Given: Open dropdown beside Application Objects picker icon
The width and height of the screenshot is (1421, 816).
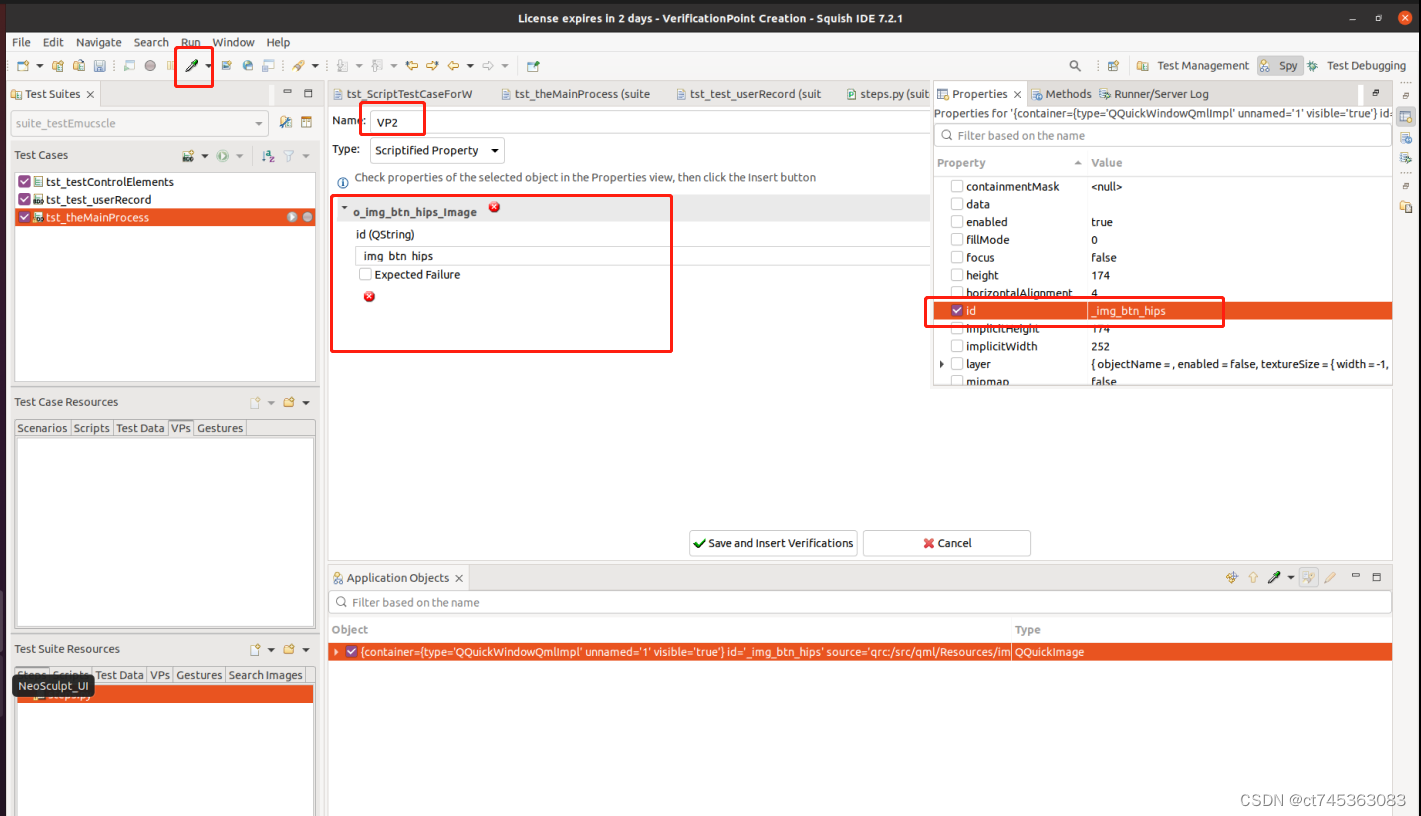Looking at the screenshot, I should 1291,578.
